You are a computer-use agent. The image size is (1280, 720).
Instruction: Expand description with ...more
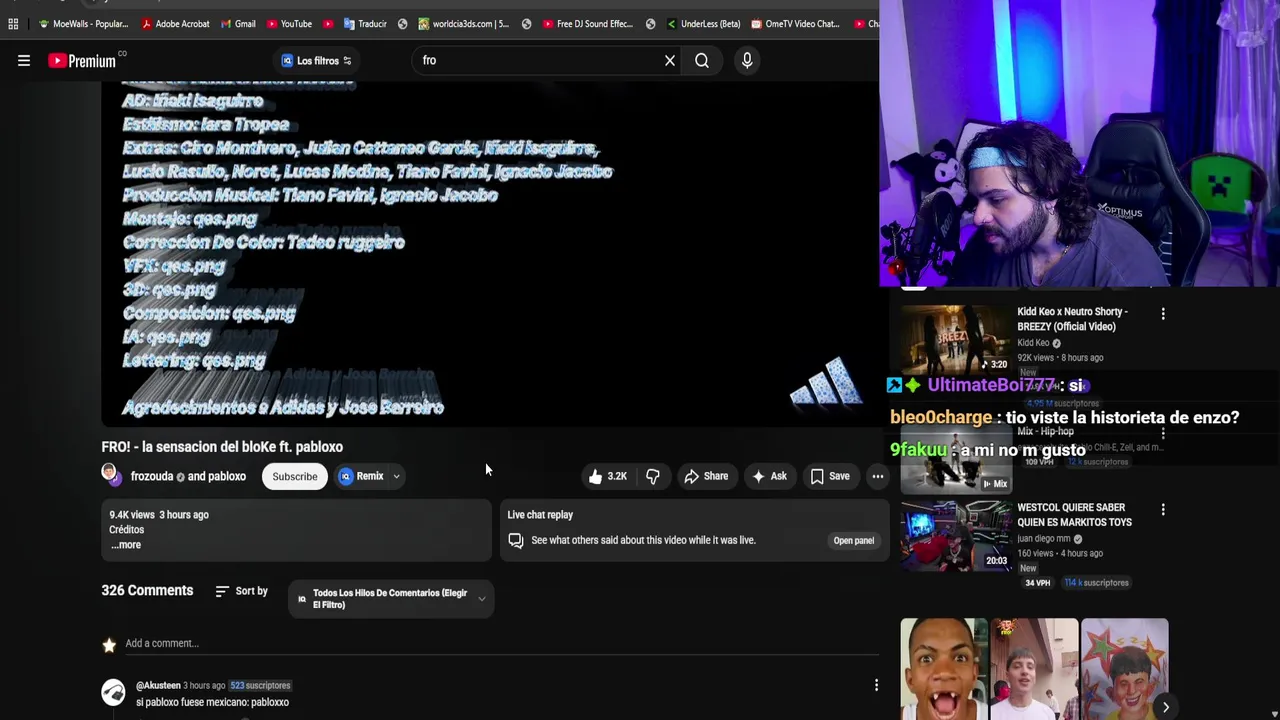(126, 545)
